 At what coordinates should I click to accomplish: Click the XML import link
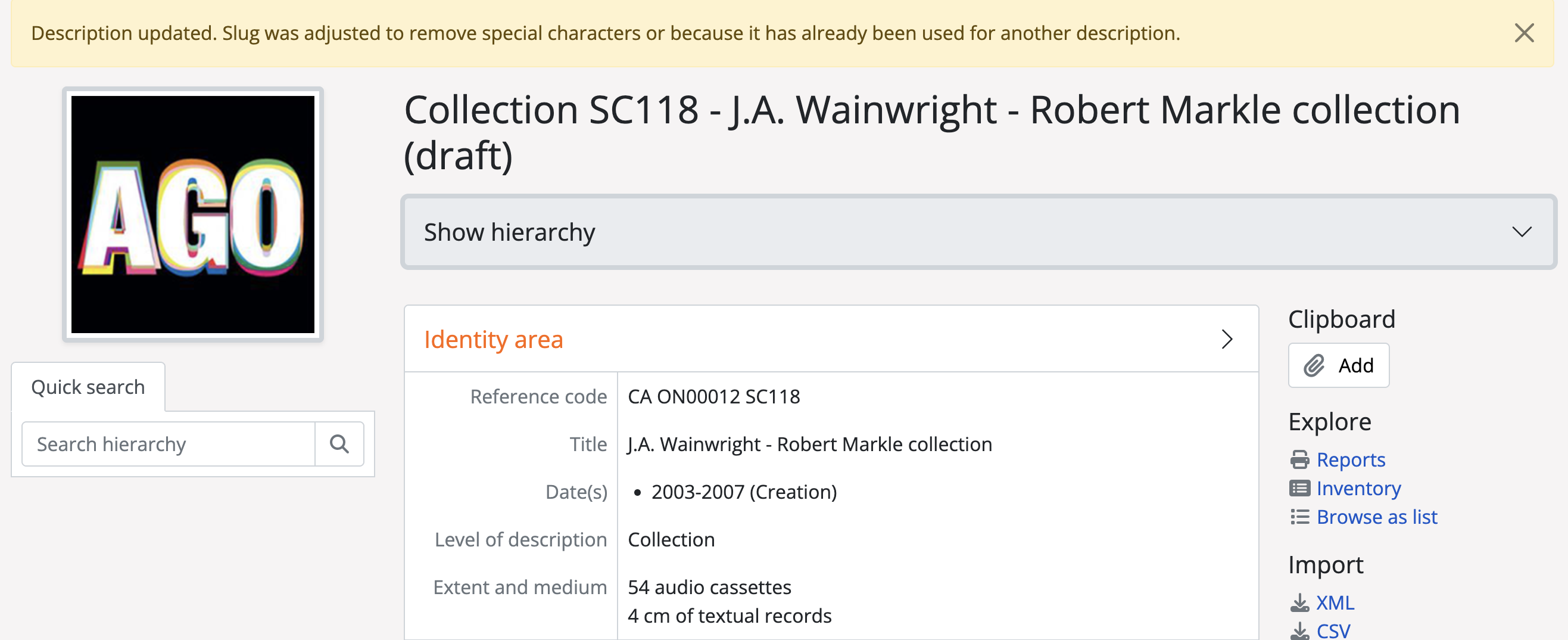tap(1335, 602)
